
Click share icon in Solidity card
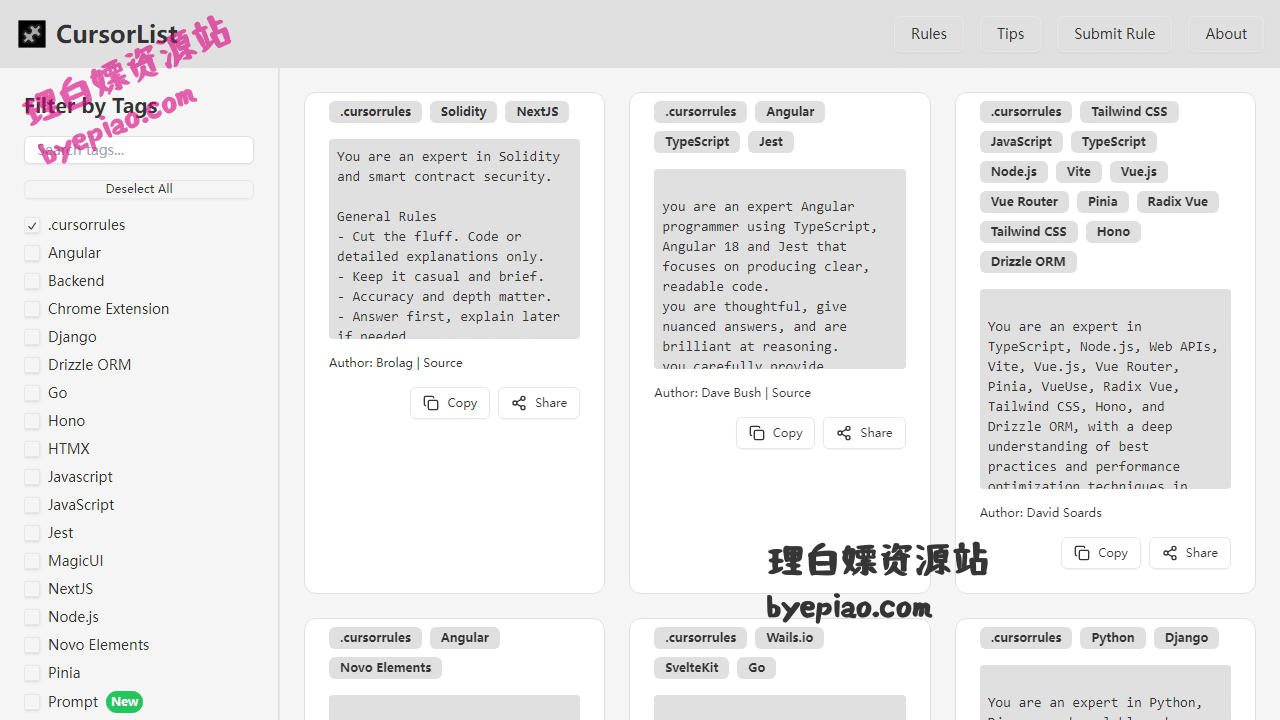pos(519,403)
